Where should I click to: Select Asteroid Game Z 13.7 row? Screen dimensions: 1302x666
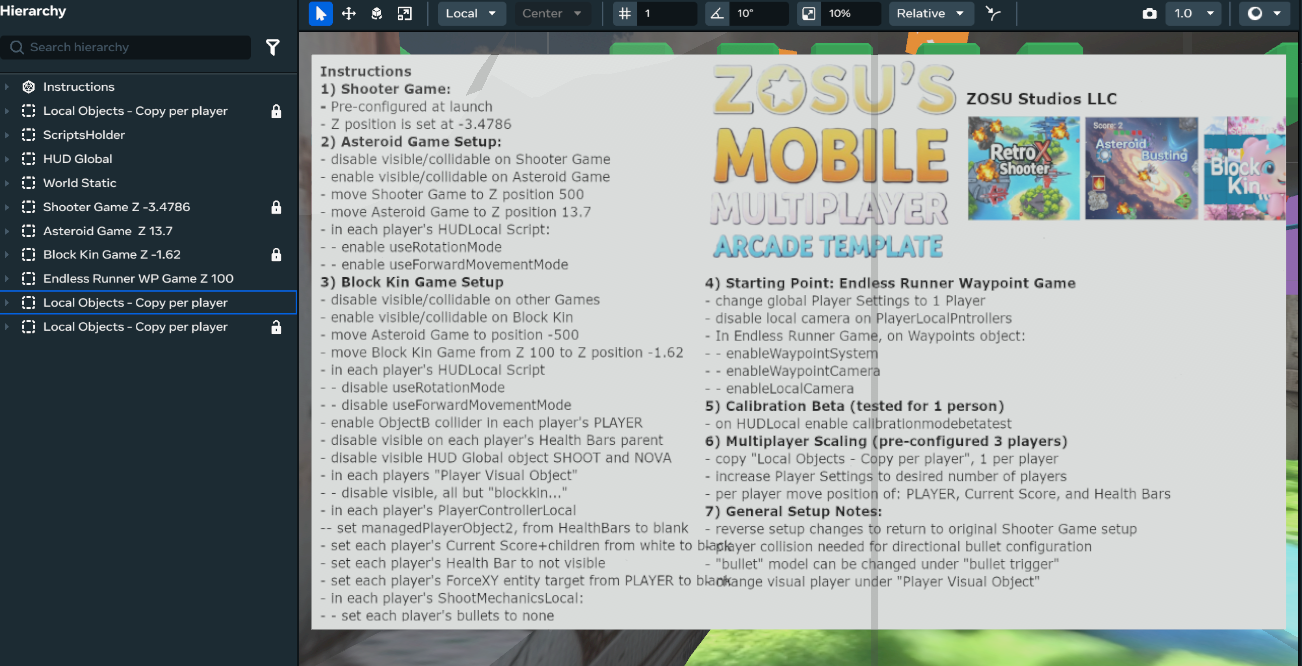pyautogui.click(x=148, y=231)
